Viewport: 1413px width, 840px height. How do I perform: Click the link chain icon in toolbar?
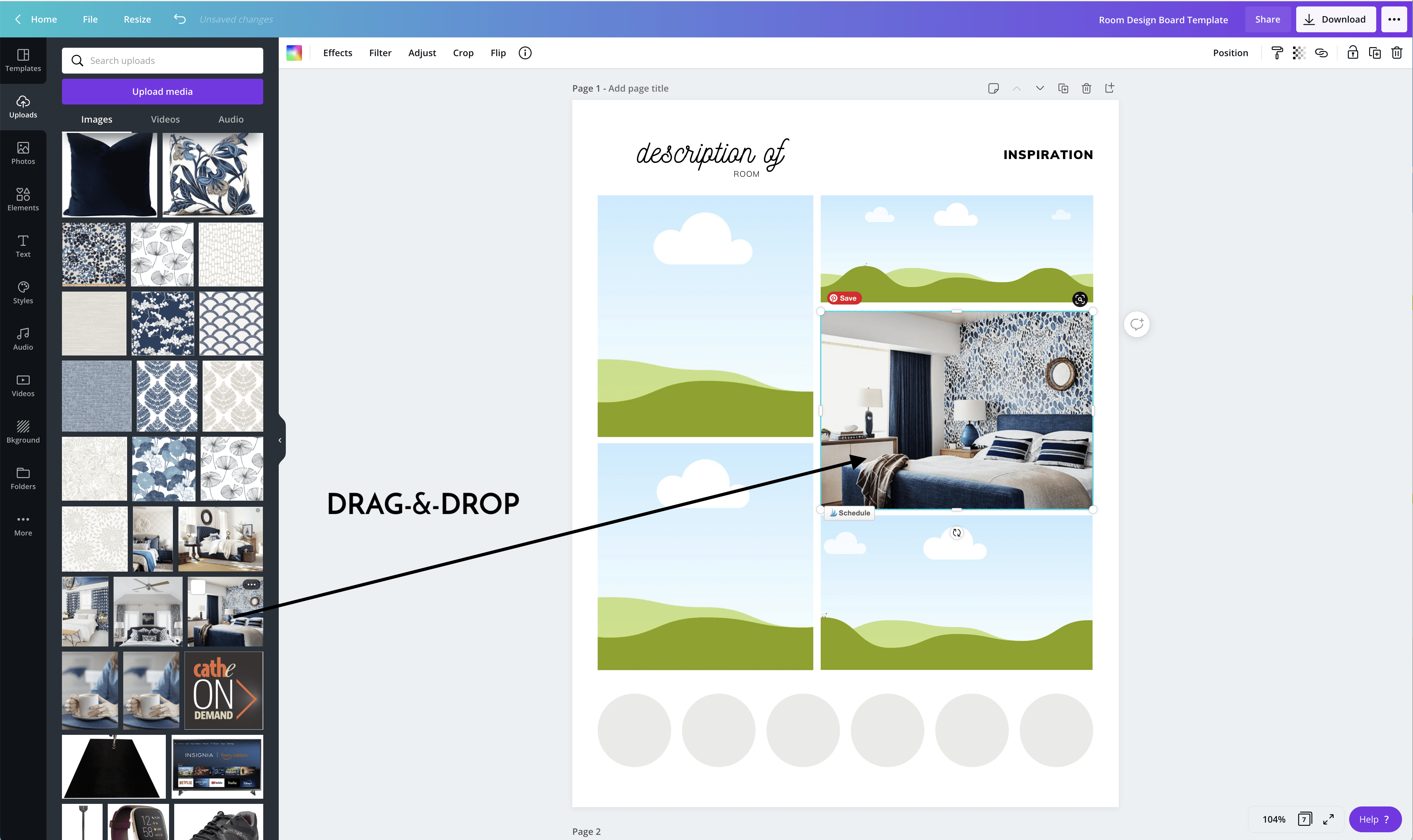[x=1321, y=53]
